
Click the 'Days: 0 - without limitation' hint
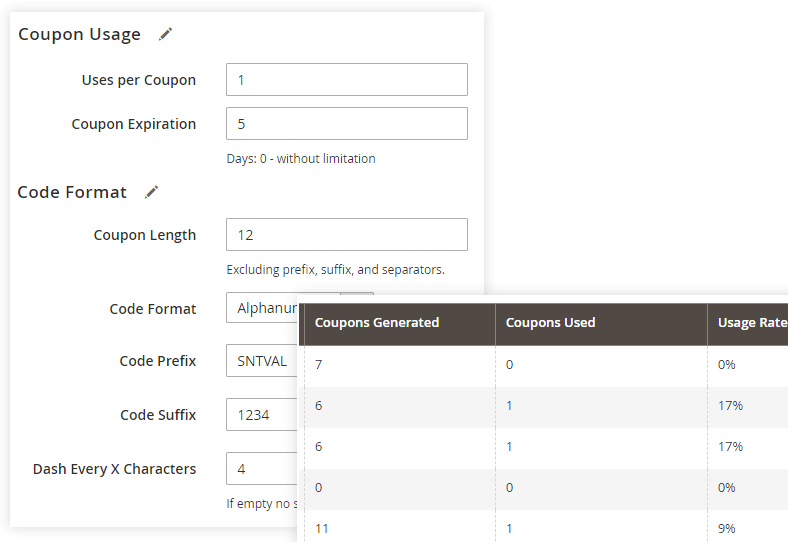tap(301, 158)
